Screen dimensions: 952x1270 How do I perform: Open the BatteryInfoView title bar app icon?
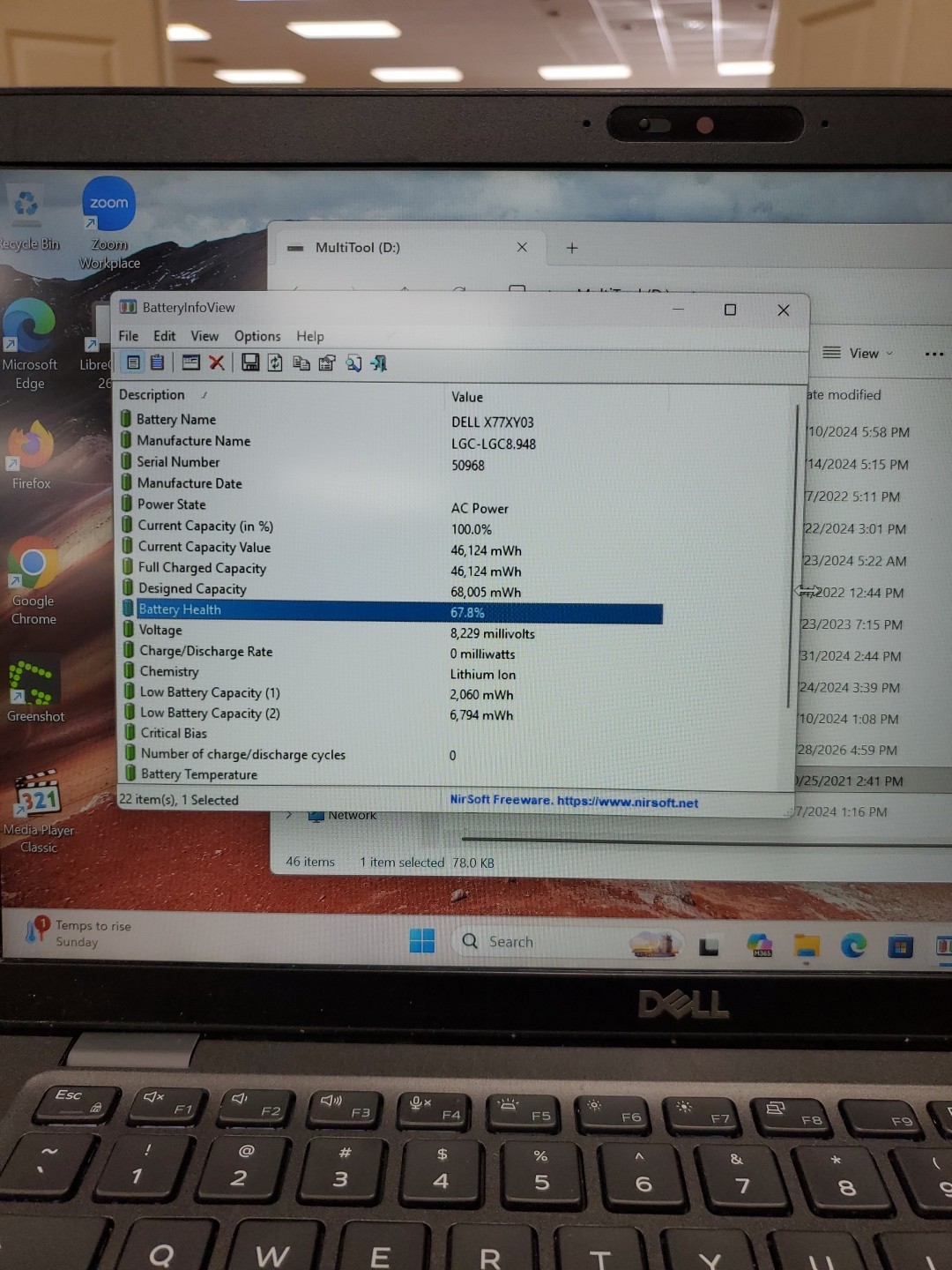pyautogui.click(x=129, y=307)
